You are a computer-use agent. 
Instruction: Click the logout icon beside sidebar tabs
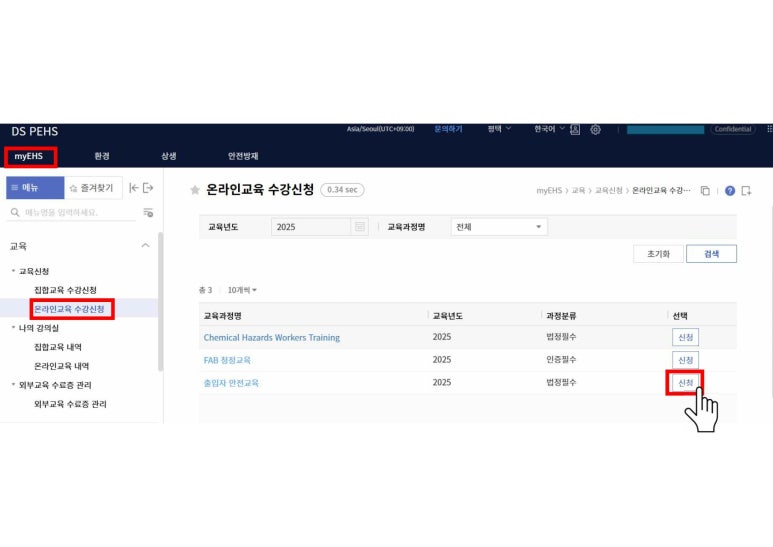coord(149,188)
